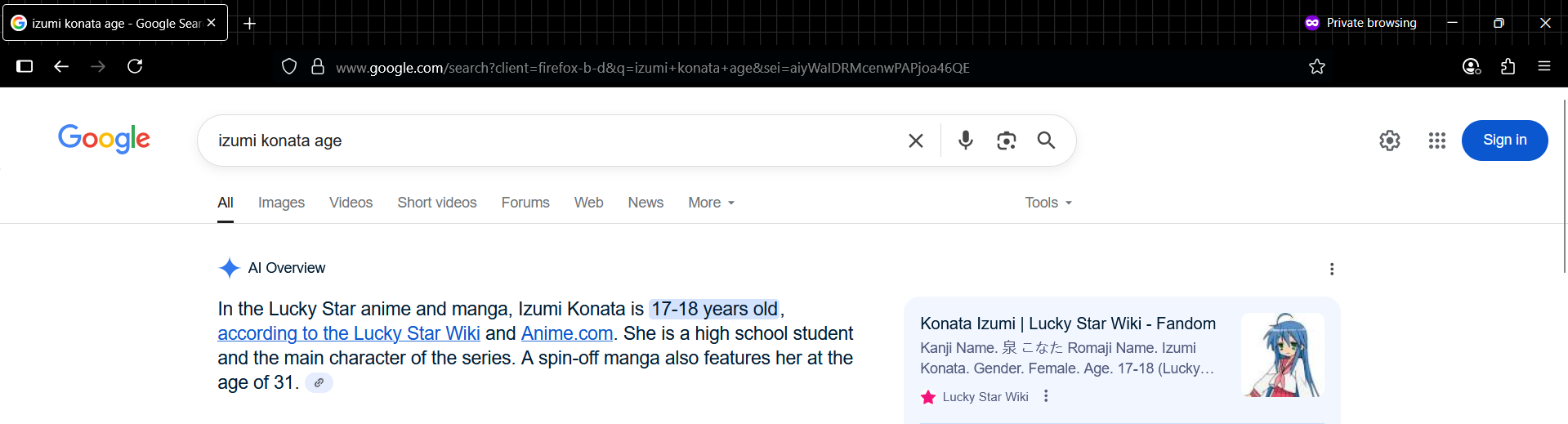Image resolution: width=1568 pixels, height=424 pixels.
Task: Open the Firefox sidebar panel icon
Action: coord(25,67)
